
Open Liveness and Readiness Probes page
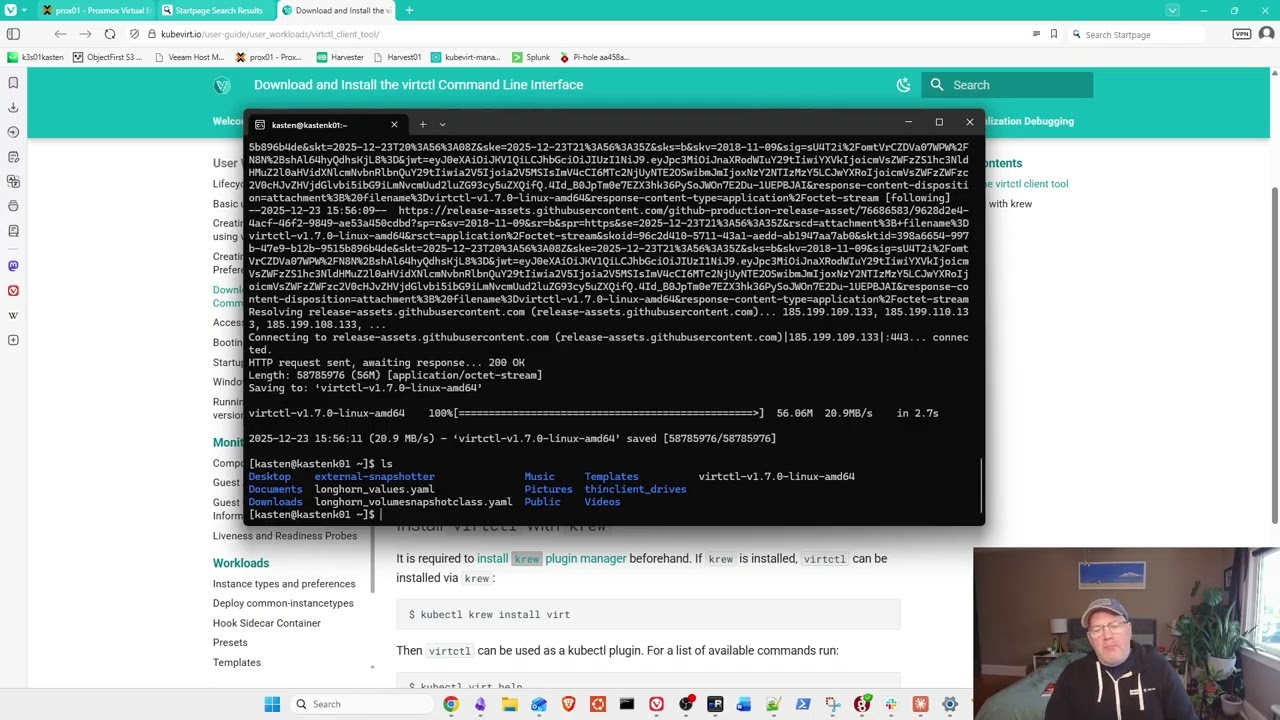point(285,536)
